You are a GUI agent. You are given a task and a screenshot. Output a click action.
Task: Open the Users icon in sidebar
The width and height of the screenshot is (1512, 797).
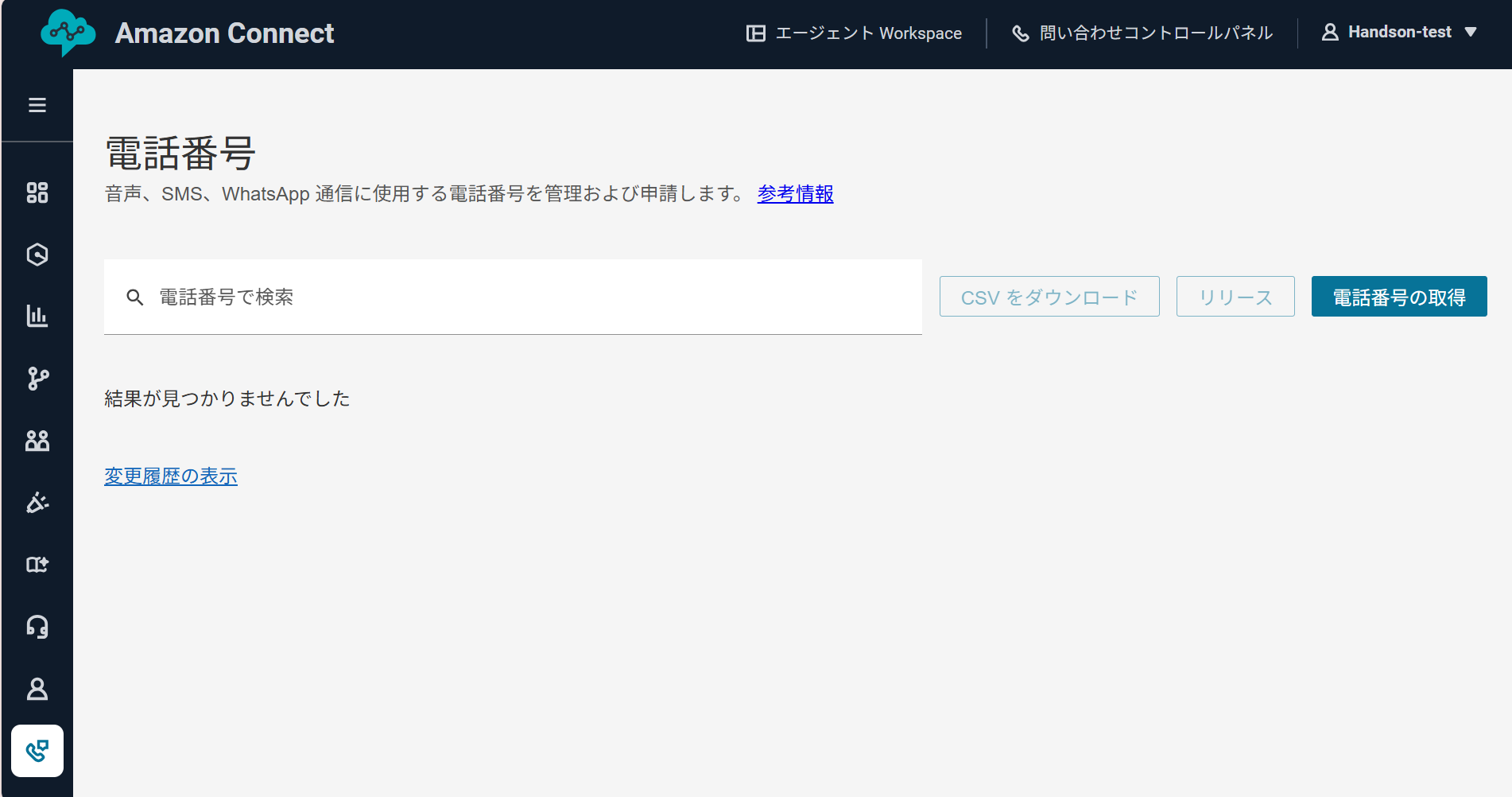click(37, 441)
